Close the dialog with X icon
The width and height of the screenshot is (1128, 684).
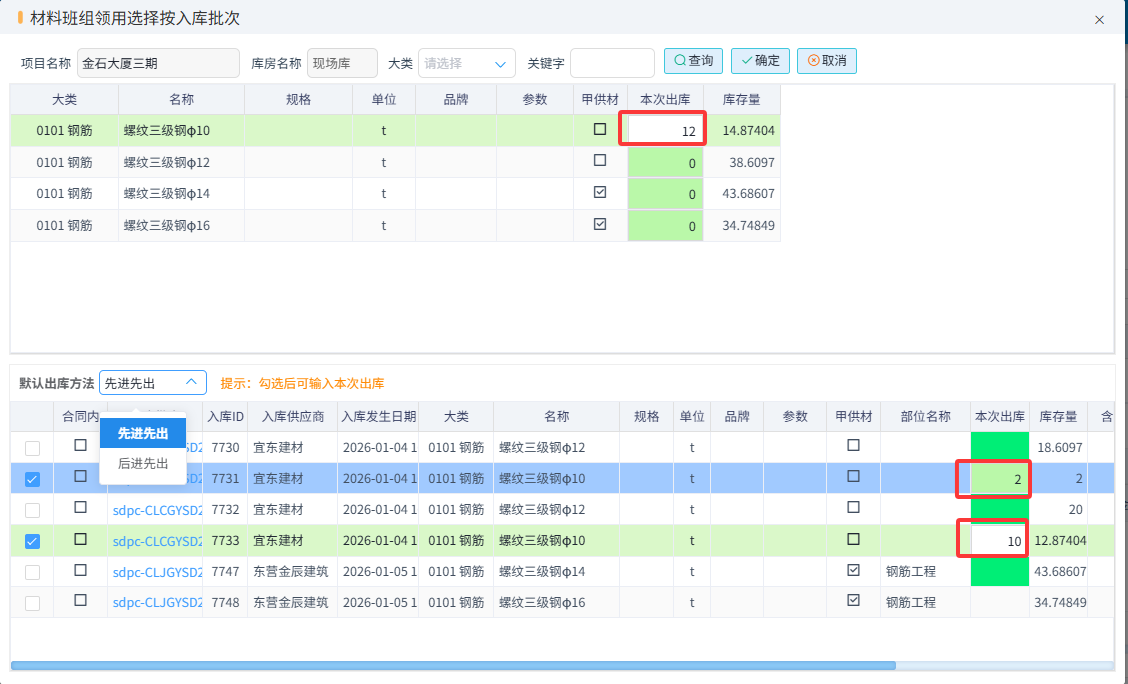coord(1099,20)
